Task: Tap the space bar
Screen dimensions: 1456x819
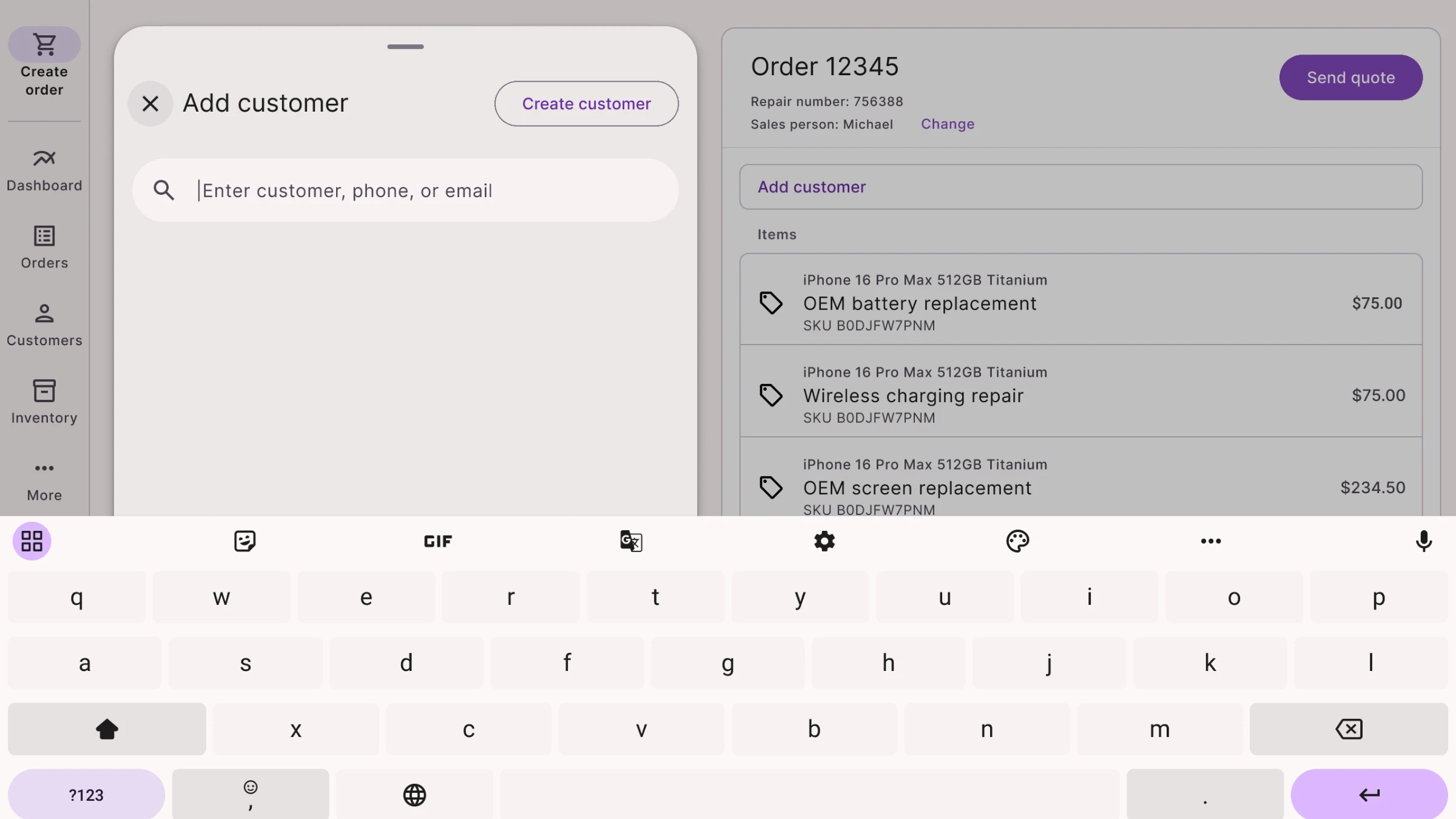Action: click(810, 795)
